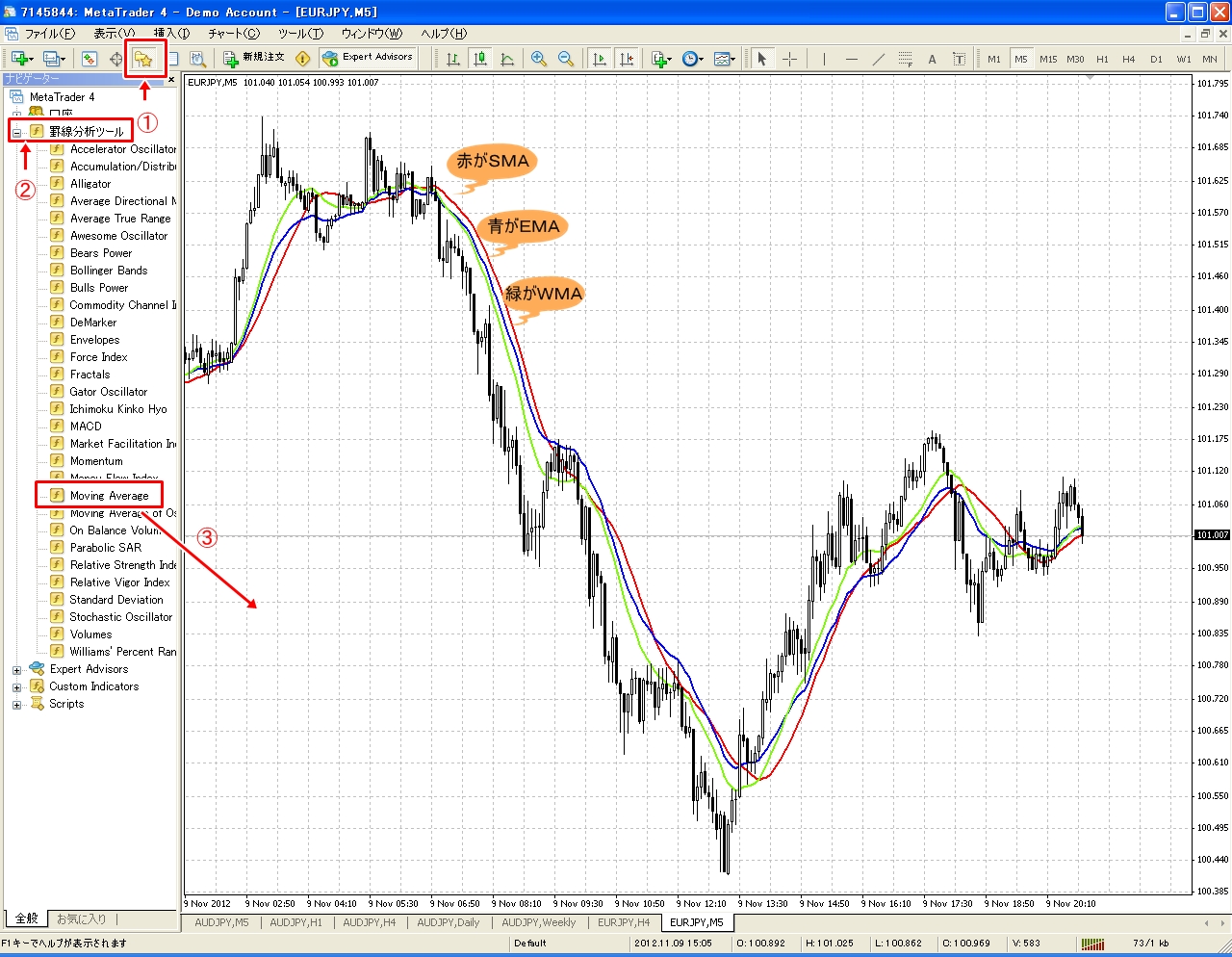Open the Navigator window toolbar icon
The height and width of the screenshot is (957, 1232).
(x=143, y=59)
